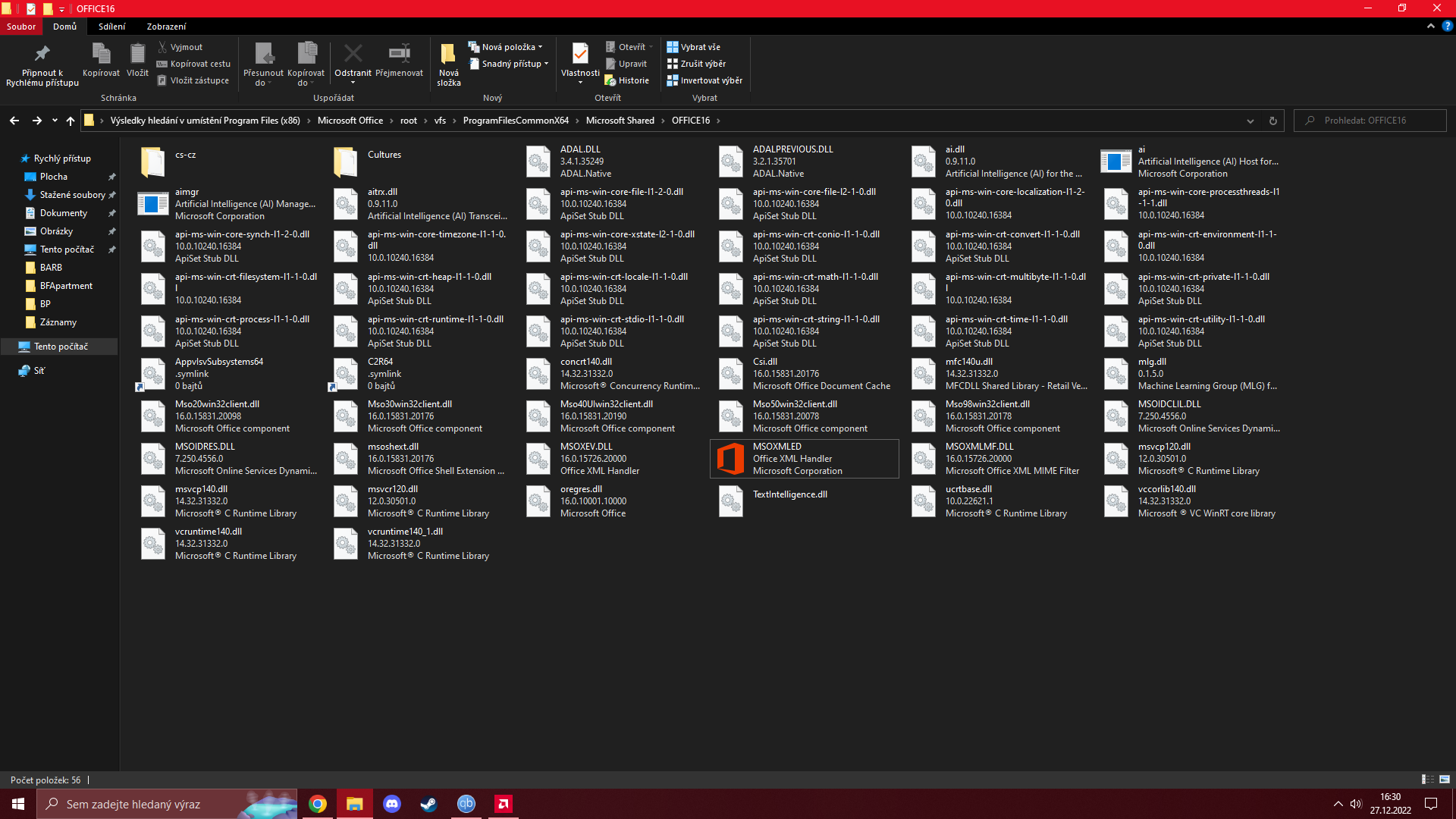Click Invertovat výběr selection toggle
Image resolution: width=1456 pixels, height=819 pixels.
704,80
